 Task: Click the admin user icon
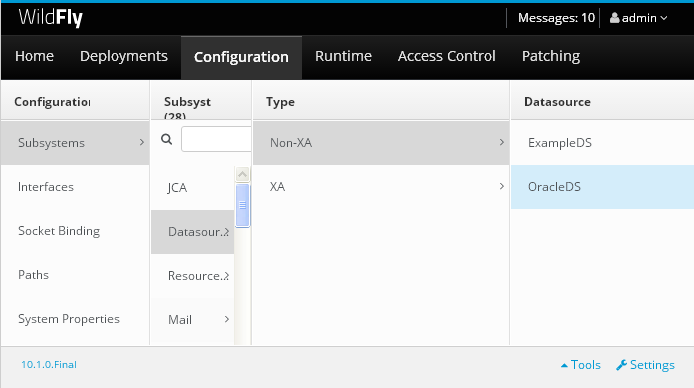coord(614,18)
